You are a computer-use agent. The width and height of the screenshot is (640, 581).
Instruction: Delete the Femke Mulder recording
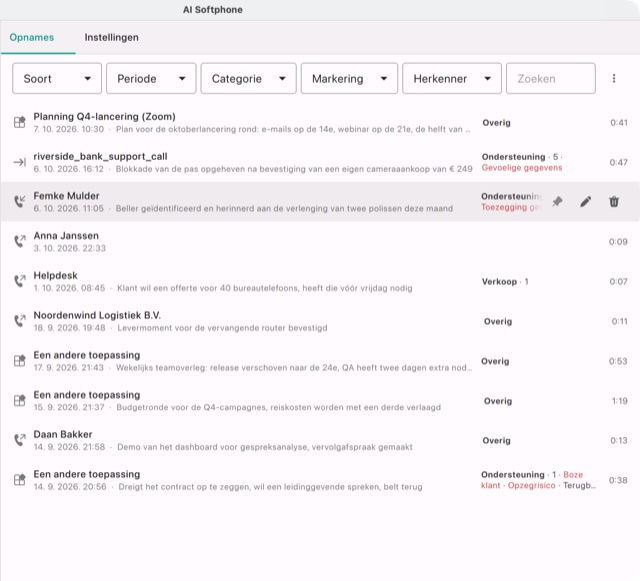pyautogui.click(x=614, y=201)
